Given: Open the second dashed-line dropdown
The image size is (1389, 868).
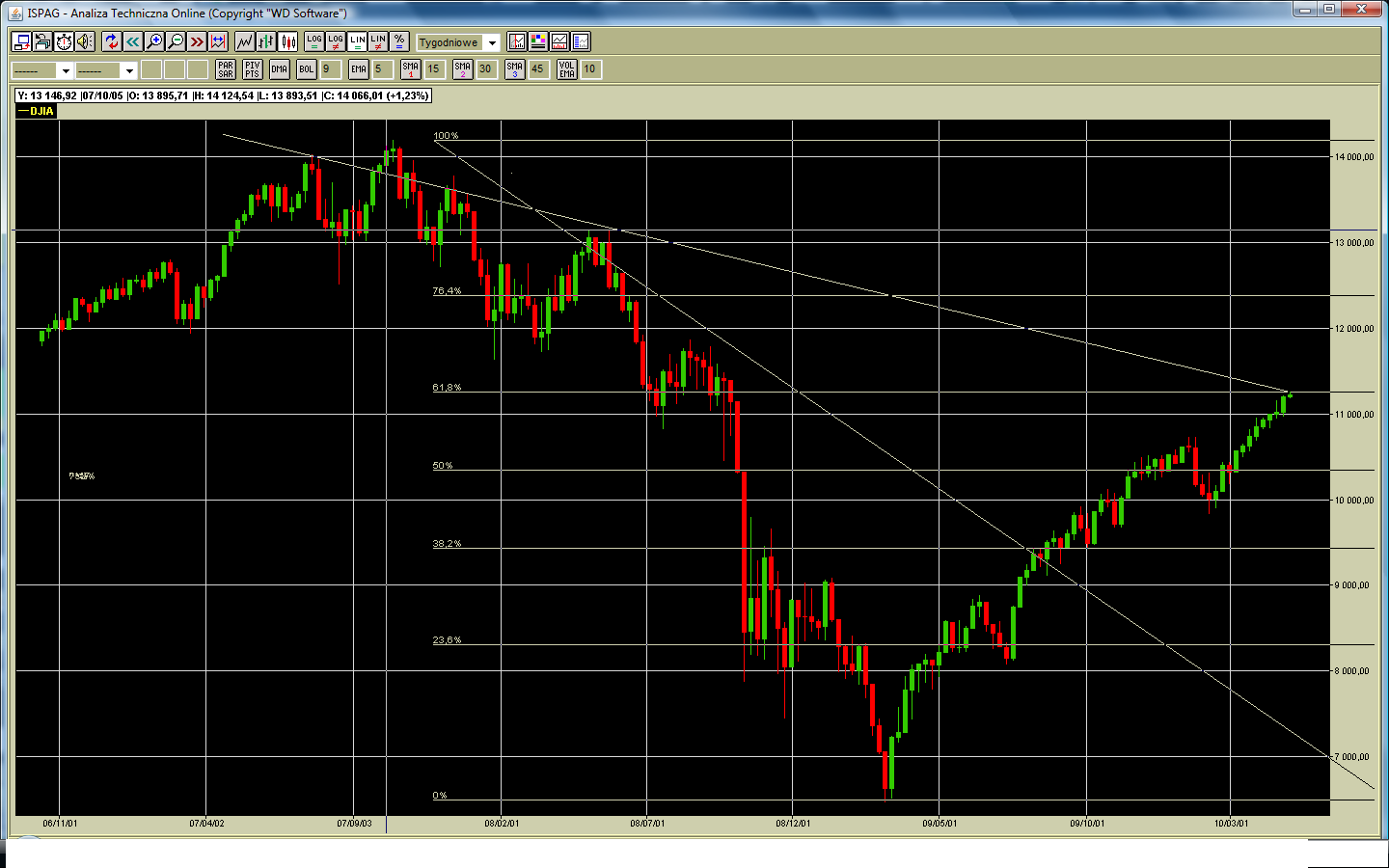Looking at the screenshot, I should pos(106,70).
